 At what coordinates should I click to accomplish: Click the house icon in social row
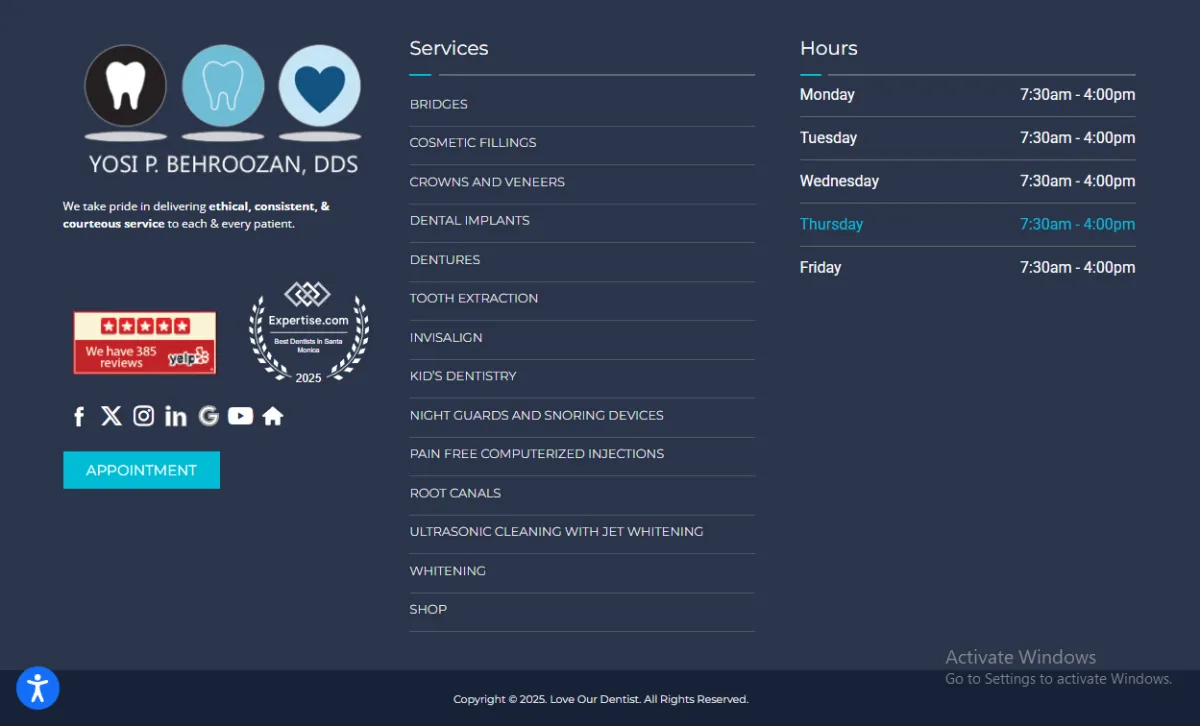pyautogui.click(x=273, y=416)
